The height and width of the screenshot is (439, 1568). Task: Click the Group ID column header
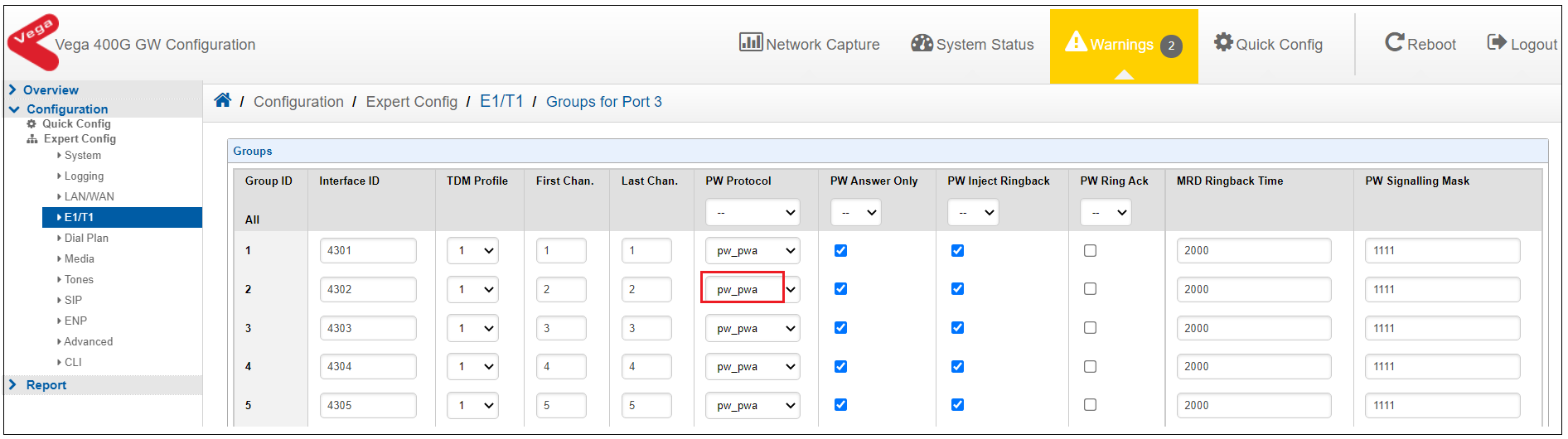click(269, 181)
